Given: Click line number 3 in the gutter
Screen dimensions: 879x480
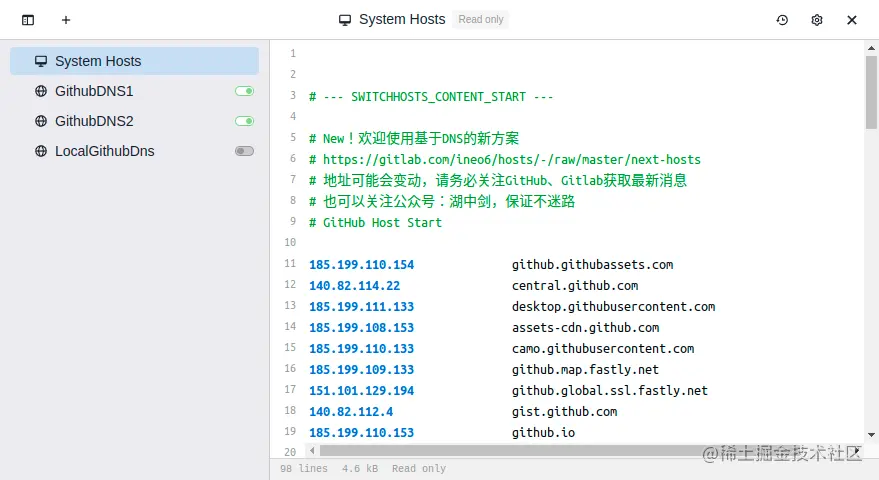Looking at the screenshot, I should coord(293,95).
